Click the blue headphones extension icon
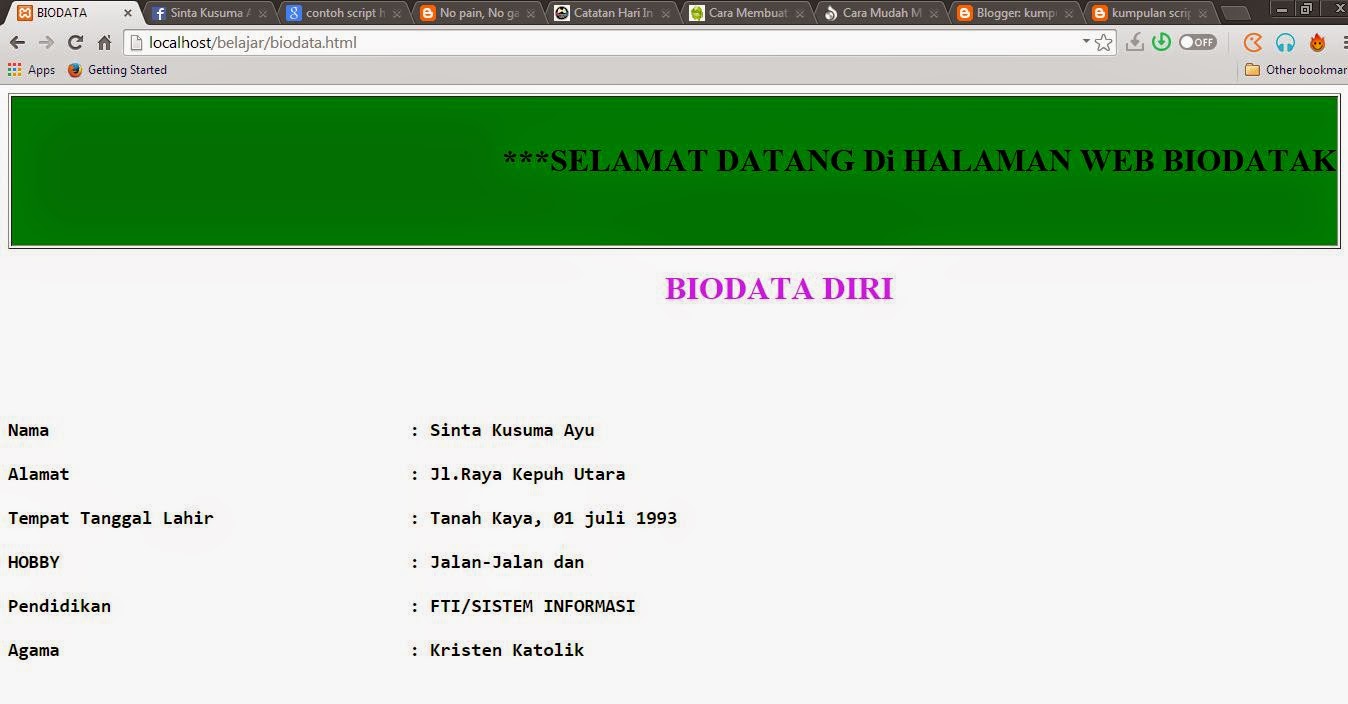 1284,43
